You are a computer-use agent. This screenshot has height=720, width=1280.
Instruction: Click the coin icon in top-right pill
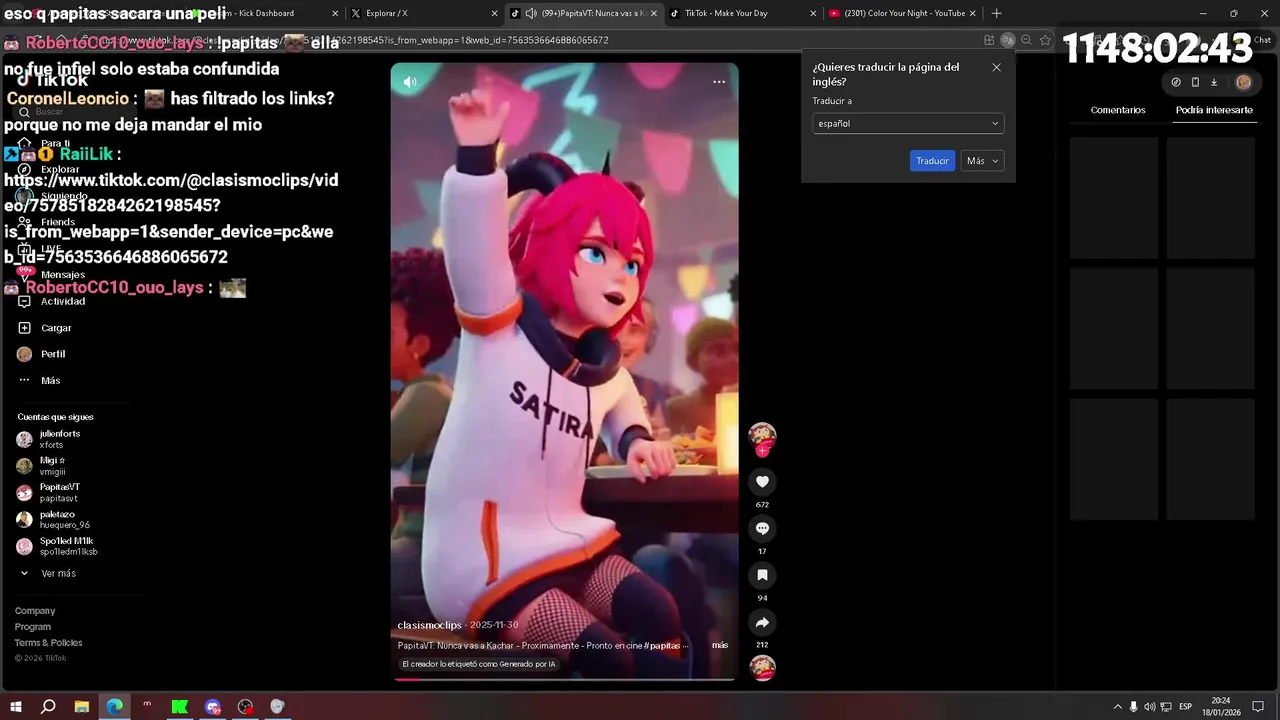pos(1176,82)
